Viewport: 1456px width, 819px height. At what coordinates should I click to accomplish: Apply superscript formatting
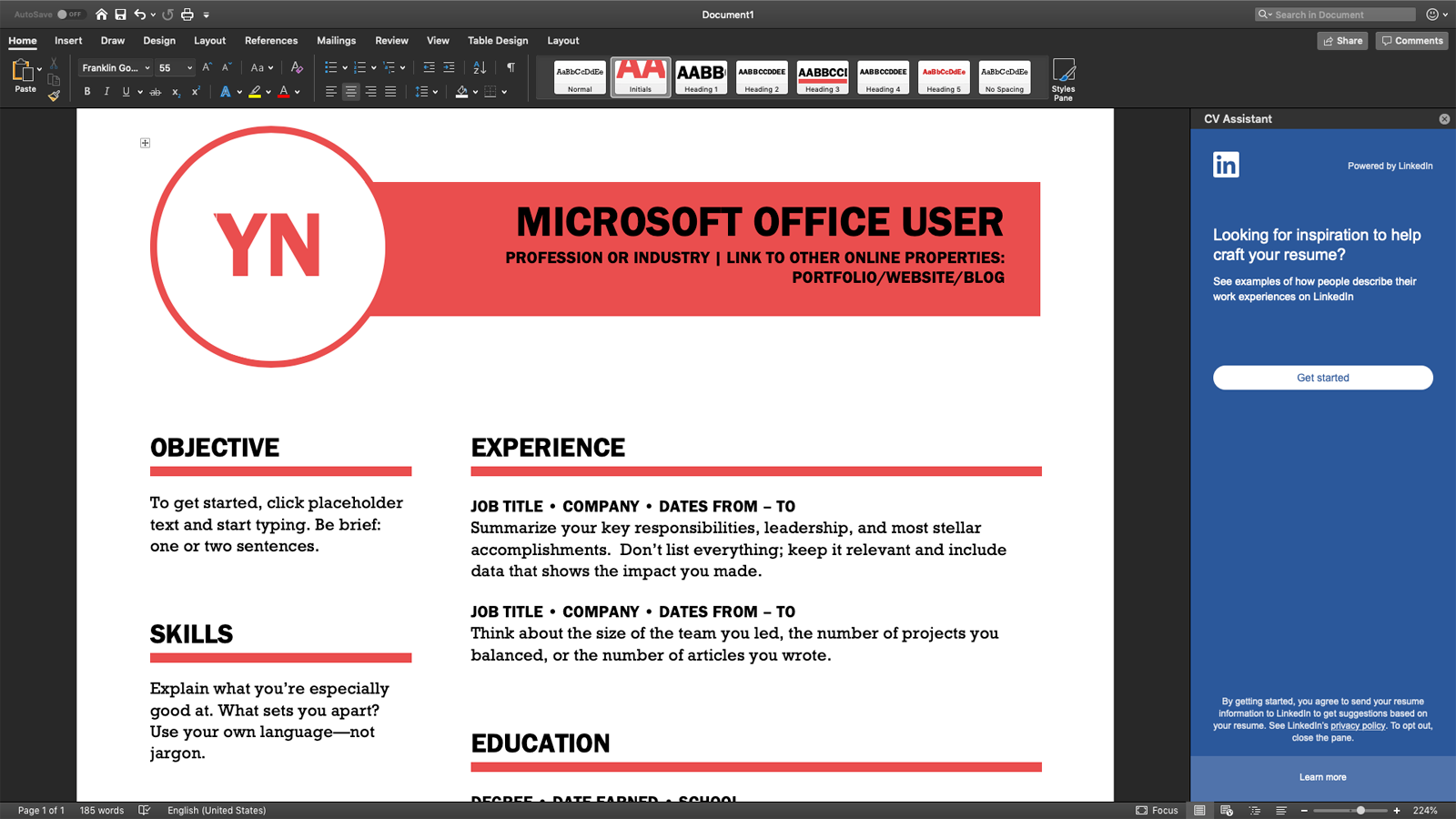196,92
